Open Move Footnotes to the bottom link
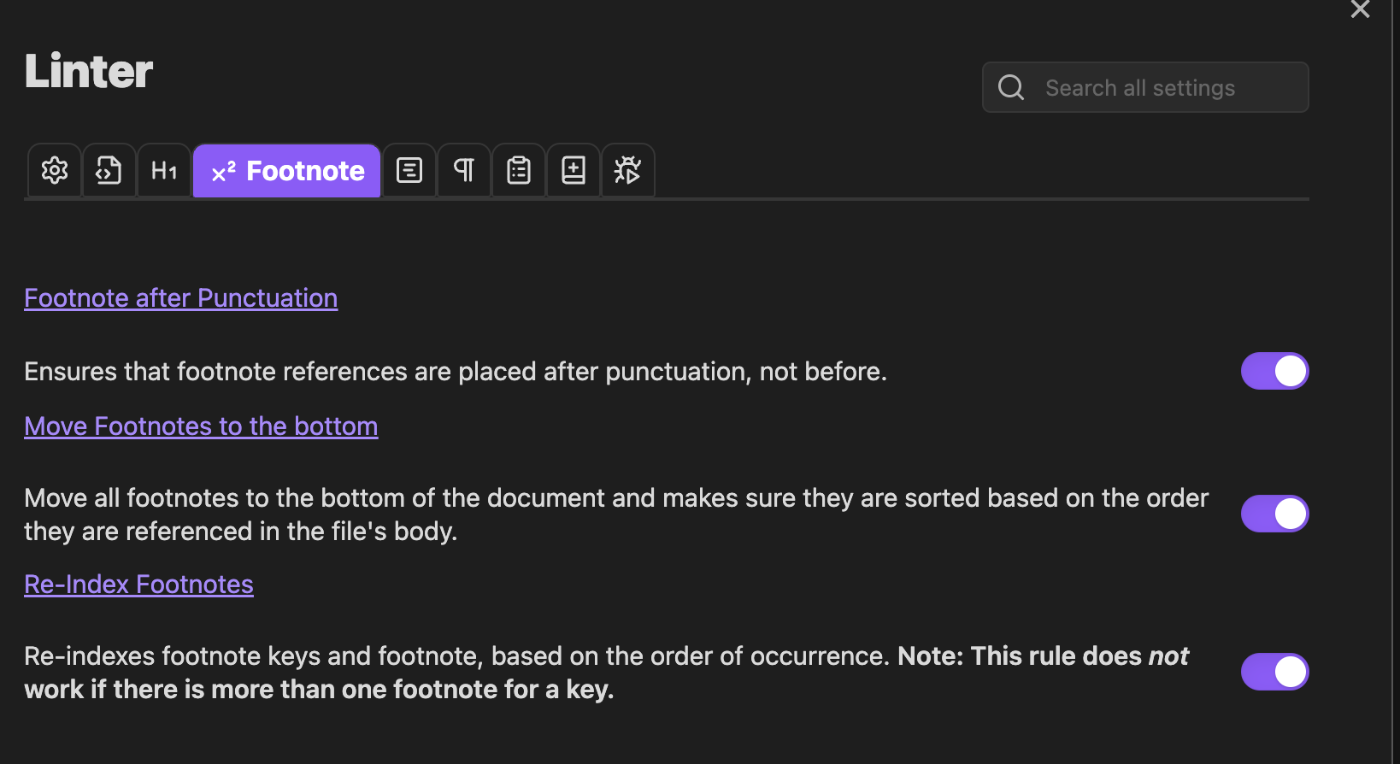This screenshot has height=764, width=1400. 201,426
